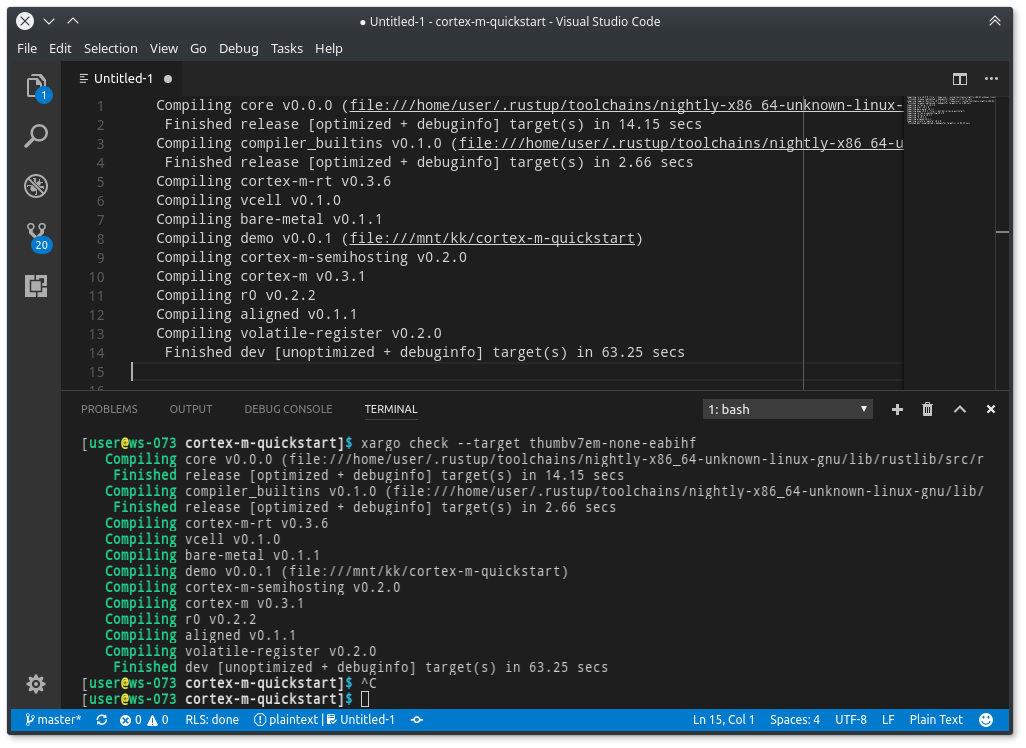Click 'Spaces: 4' indentation setting

794,720
